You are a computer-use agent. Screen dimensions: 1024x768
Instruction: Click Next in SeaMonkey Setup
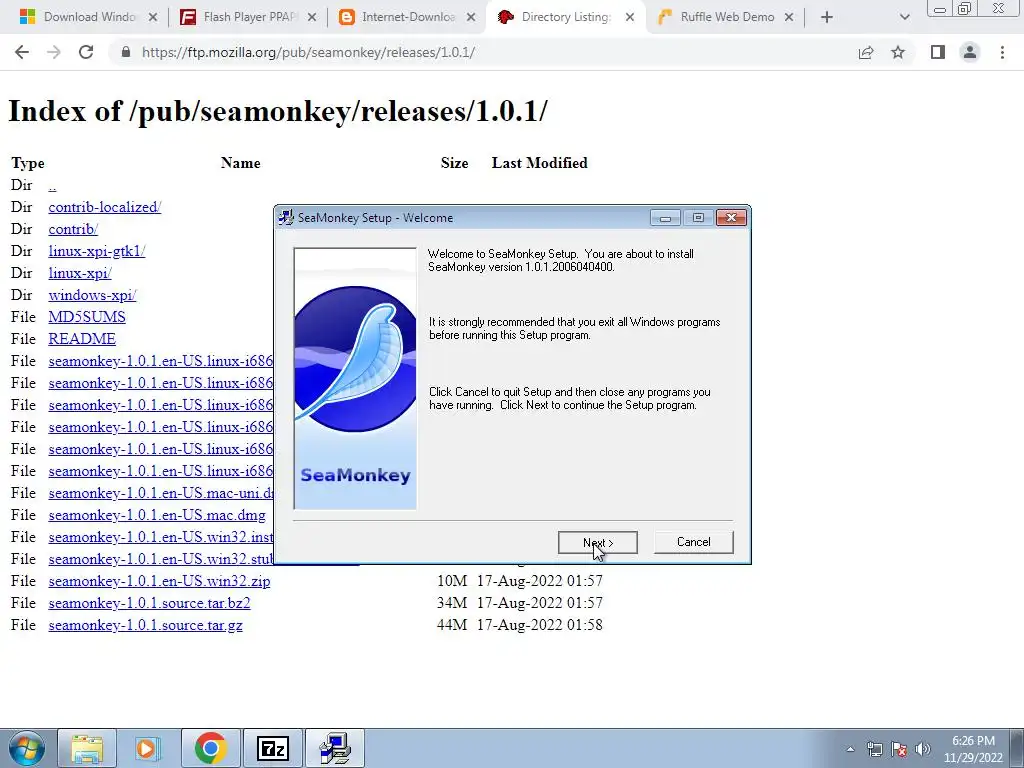[x=598, y=543]
